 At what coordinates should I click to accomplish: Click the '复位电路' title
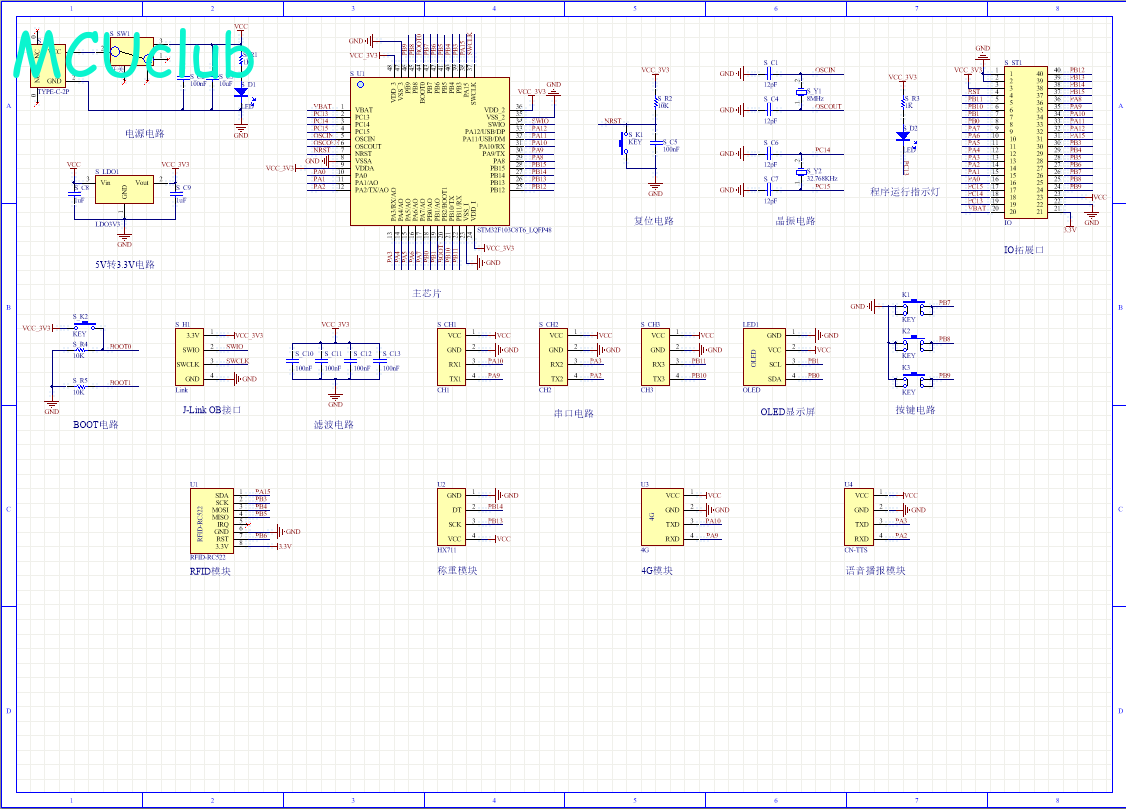pyautogui.click(x=653, y=221)
